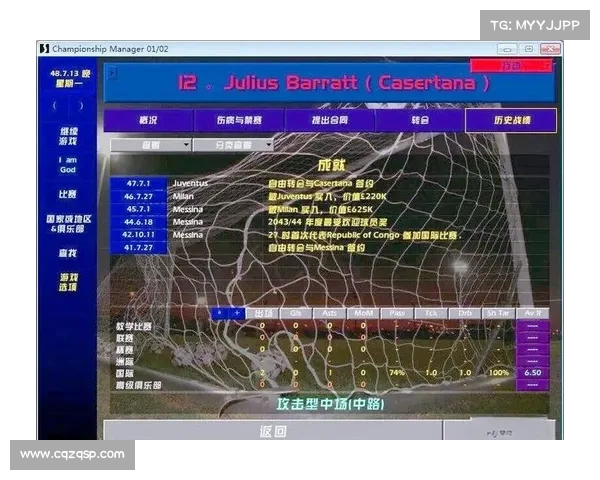Click the Republic of Congo debut entry
The width and height of the screenshot is (600, 480).
(x=364, y=235)
